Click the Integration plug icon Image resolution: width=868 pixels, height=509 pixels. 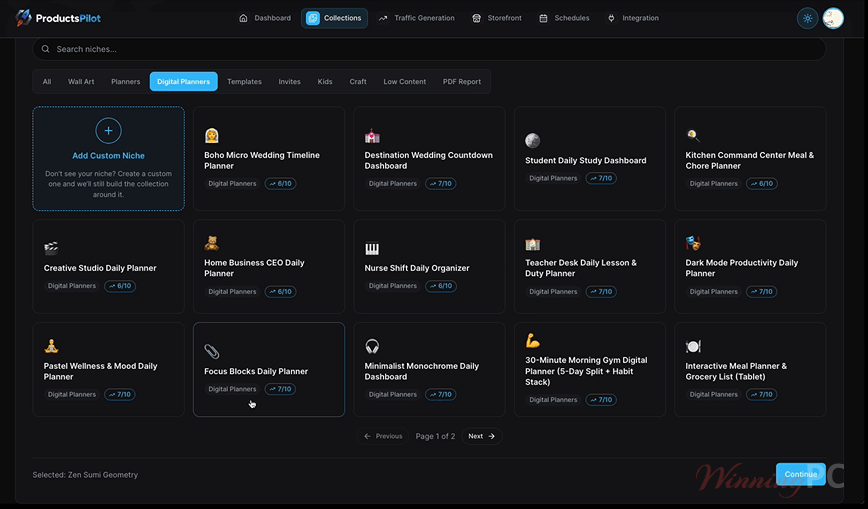pyautogui.click(x=611, y=18)
